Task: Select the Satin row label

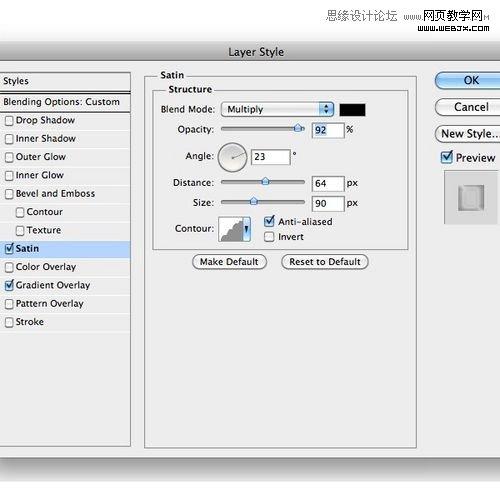Action: pyautogui.click(x=27, y=248)
